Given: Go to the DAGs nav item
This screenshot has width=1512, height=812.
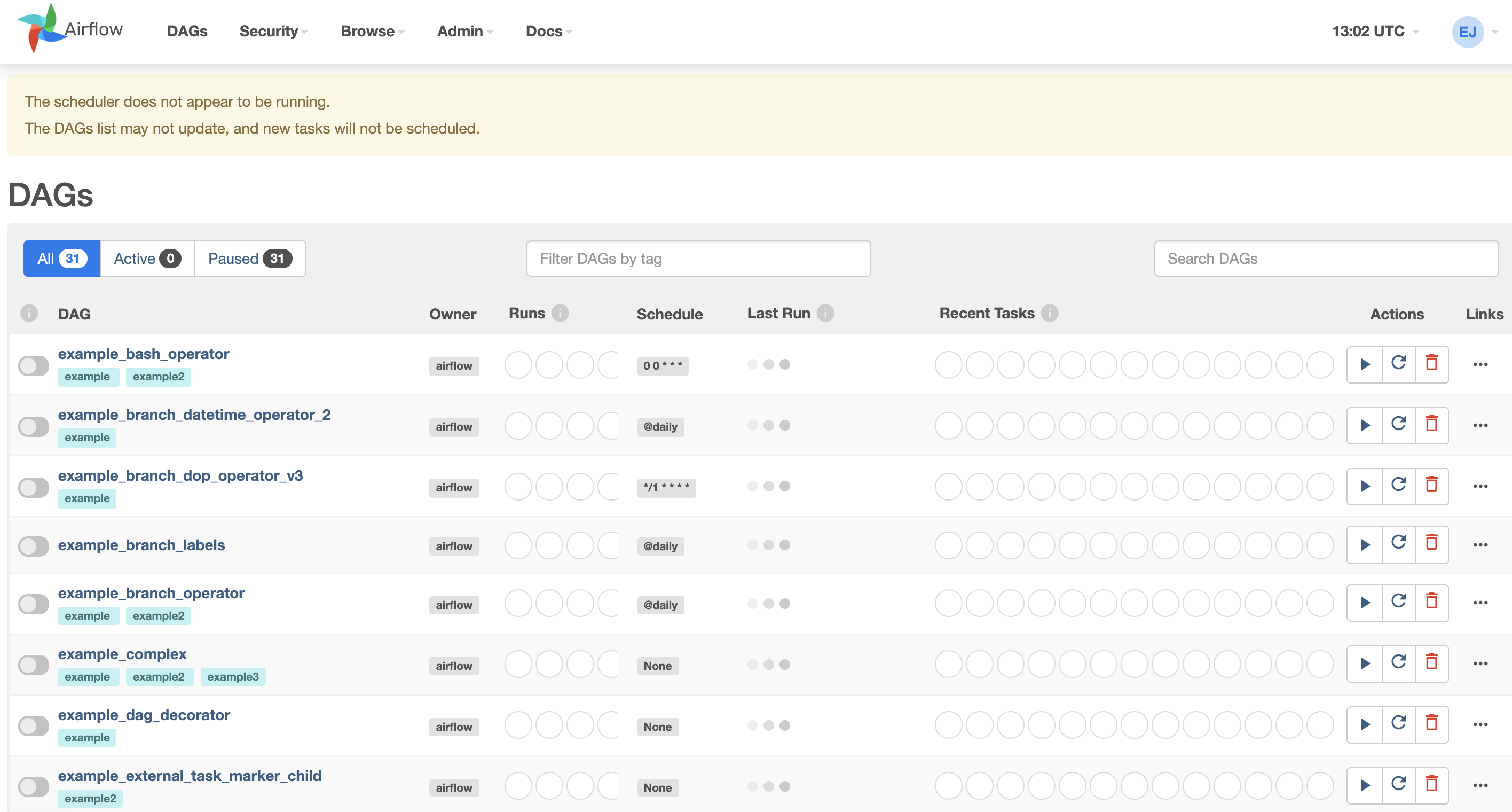Looking at the screenshot, I should [x=187, y=31].
